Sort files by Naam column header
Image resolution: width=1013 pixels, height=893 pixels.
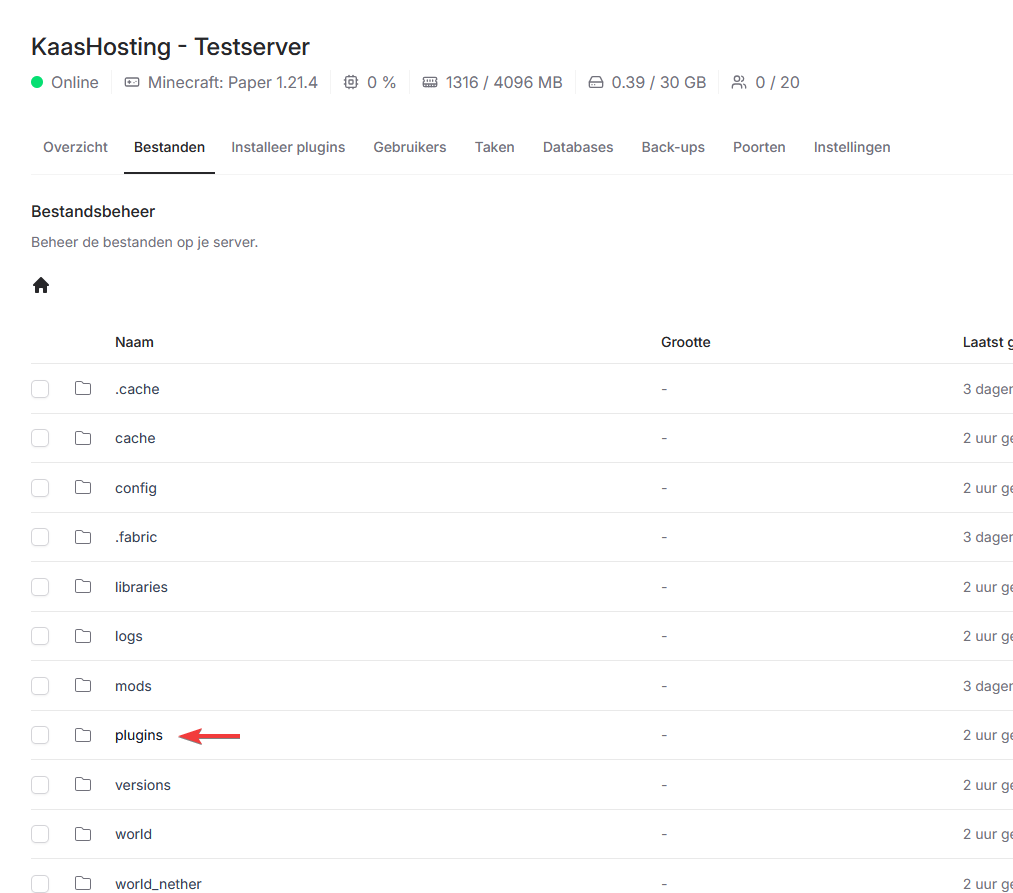pos(134,342)
